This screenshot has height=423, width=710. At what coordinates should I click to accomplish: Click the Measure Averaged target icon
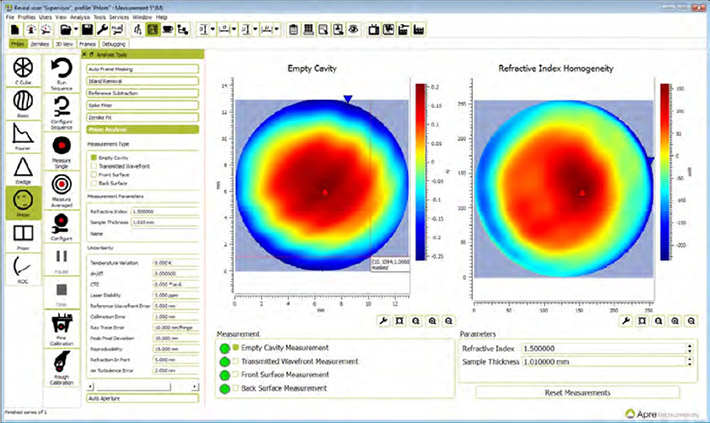[62, 186]
